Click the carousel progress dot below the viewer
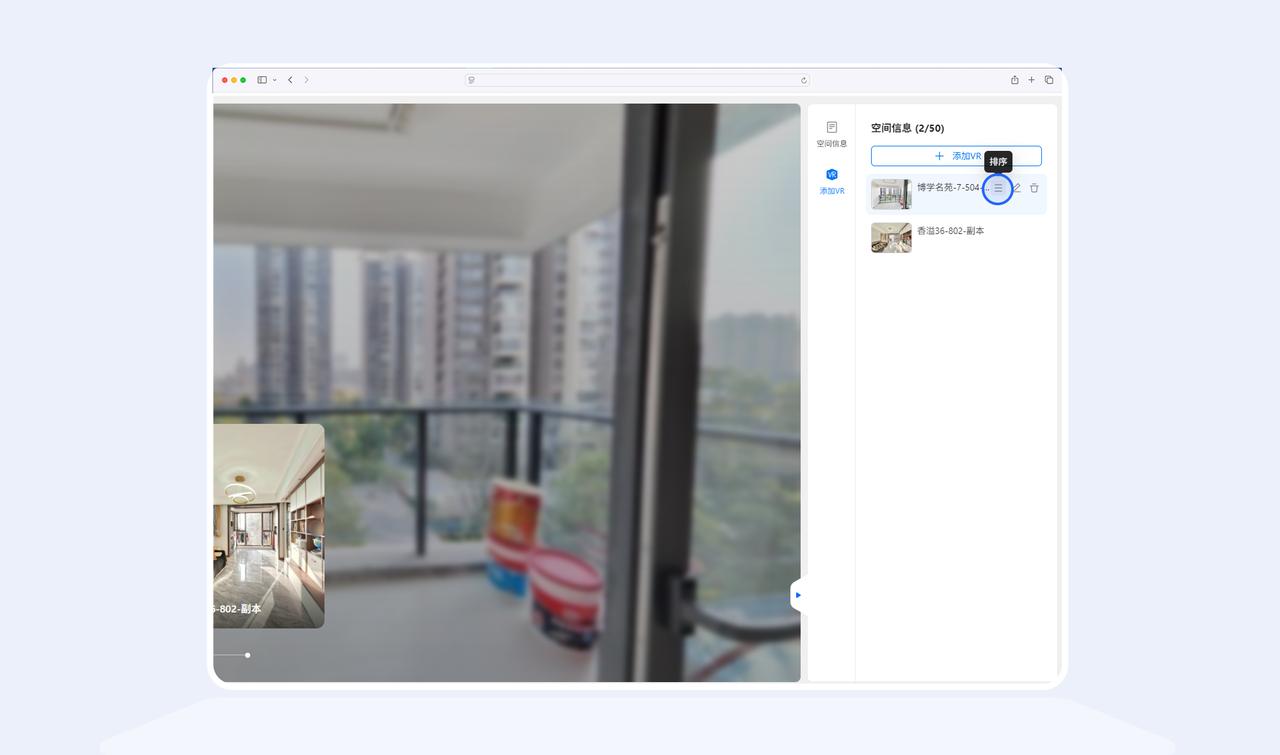 tap(247, 655)
